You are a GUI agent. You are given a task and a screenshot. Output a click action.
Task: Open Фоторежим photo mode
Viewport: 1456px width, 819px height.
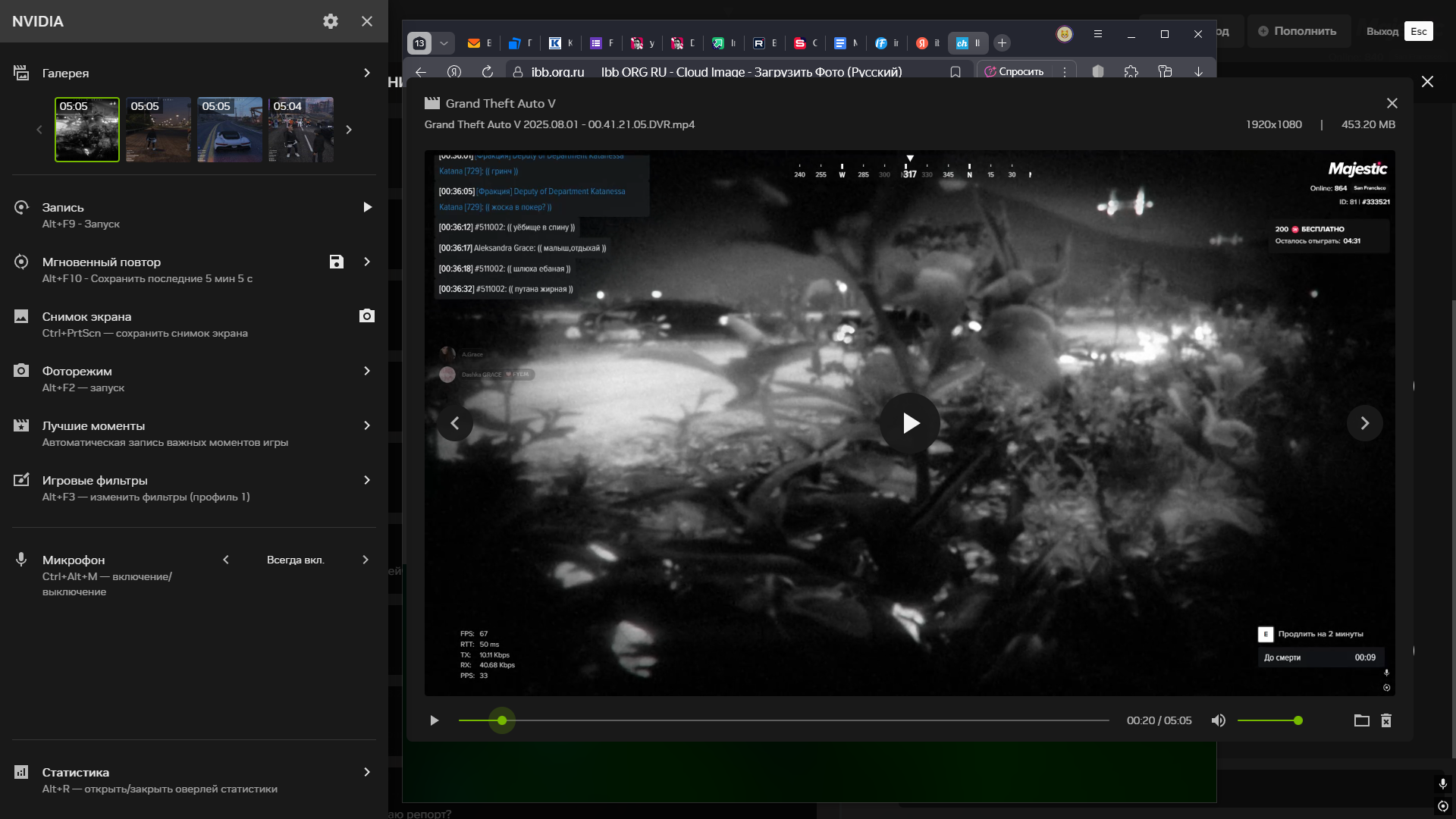point(77,371)
